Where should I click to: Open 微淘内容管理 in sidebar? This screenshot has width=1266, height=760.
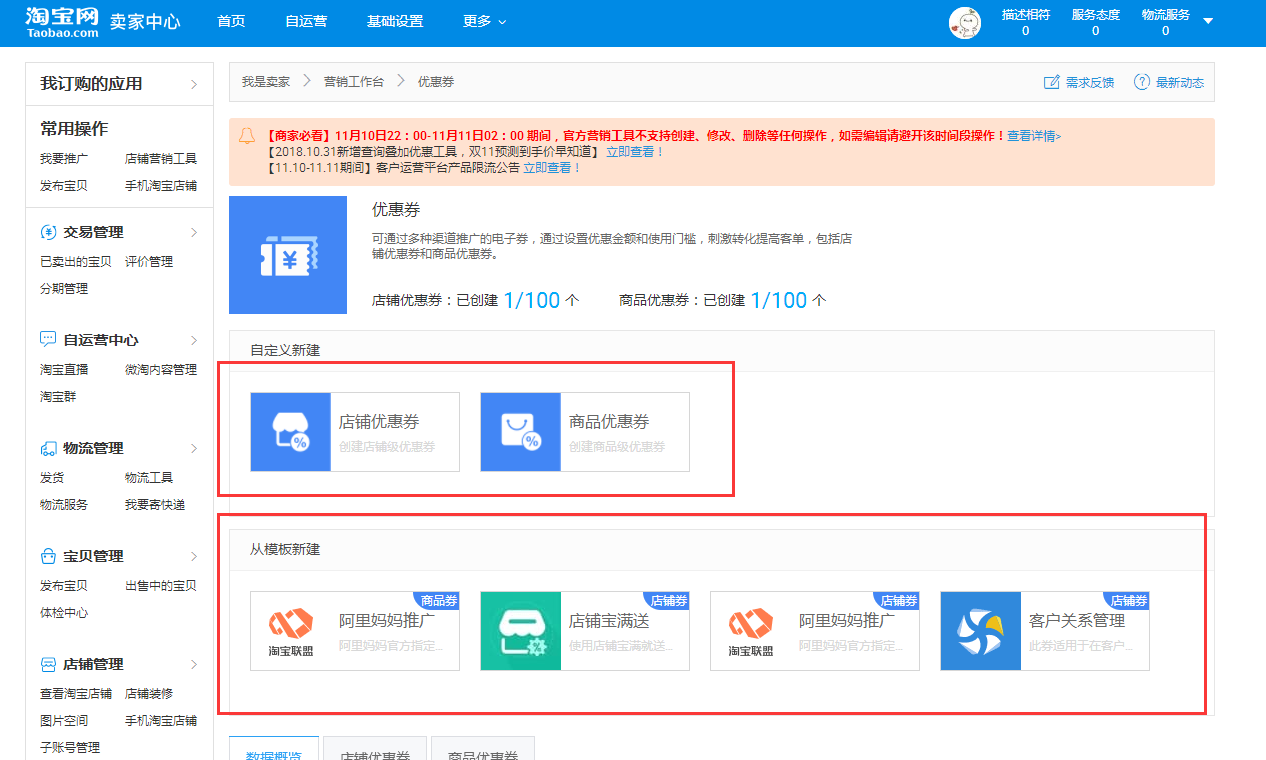pos(161,369)
